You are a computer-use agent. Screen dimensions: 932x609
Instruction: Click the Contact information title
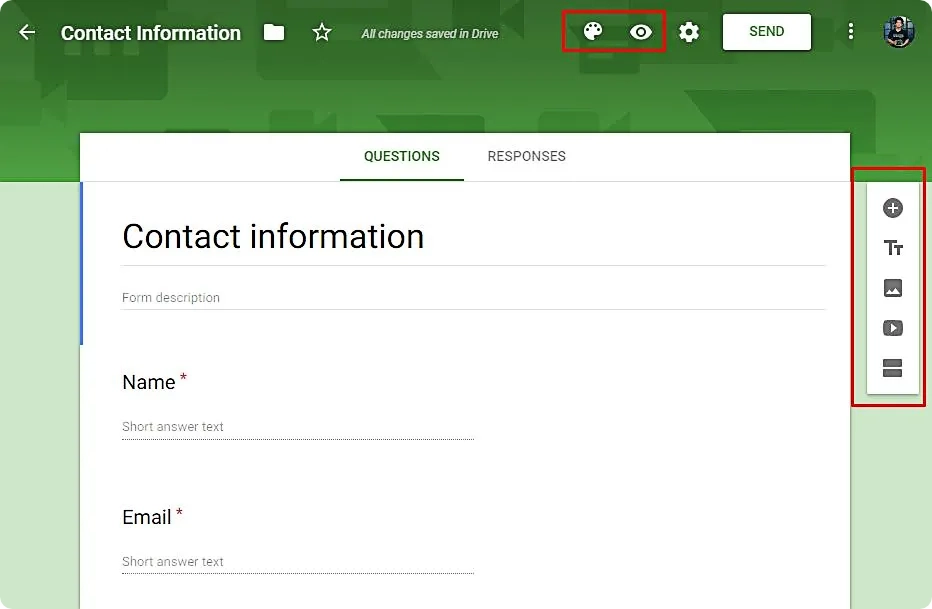pyautogui.click(x=272, y=237)
